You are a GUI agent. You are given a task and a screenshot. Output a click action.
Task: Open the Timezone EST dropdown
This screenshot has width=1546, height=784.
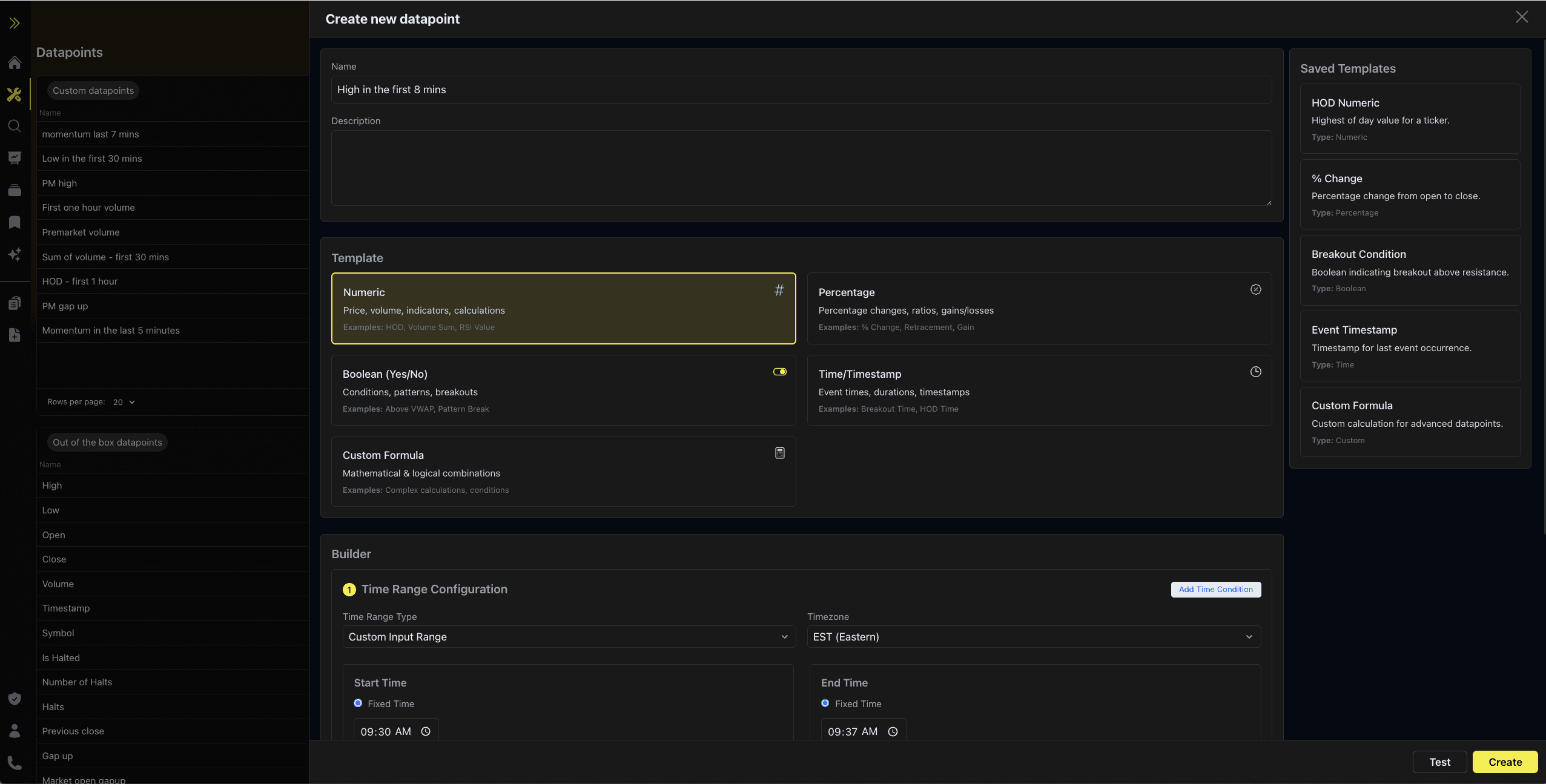pyautogui.click(x=1033, y=636)
